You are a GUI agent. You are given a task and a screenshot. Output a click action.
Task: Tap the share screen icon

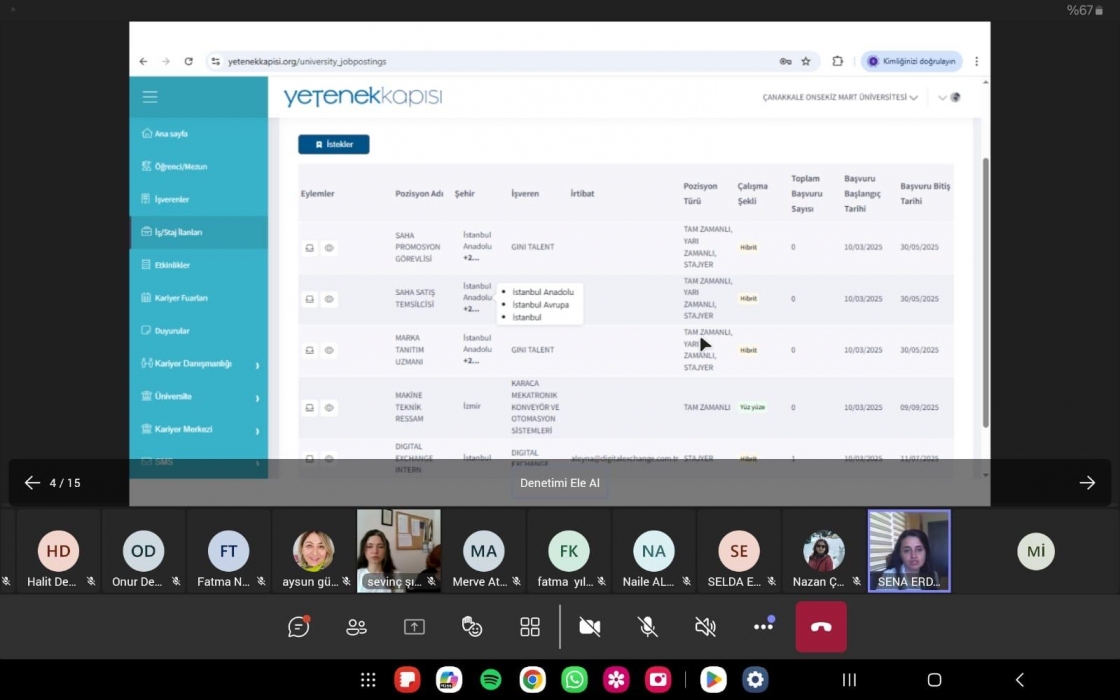pos(414,627)
